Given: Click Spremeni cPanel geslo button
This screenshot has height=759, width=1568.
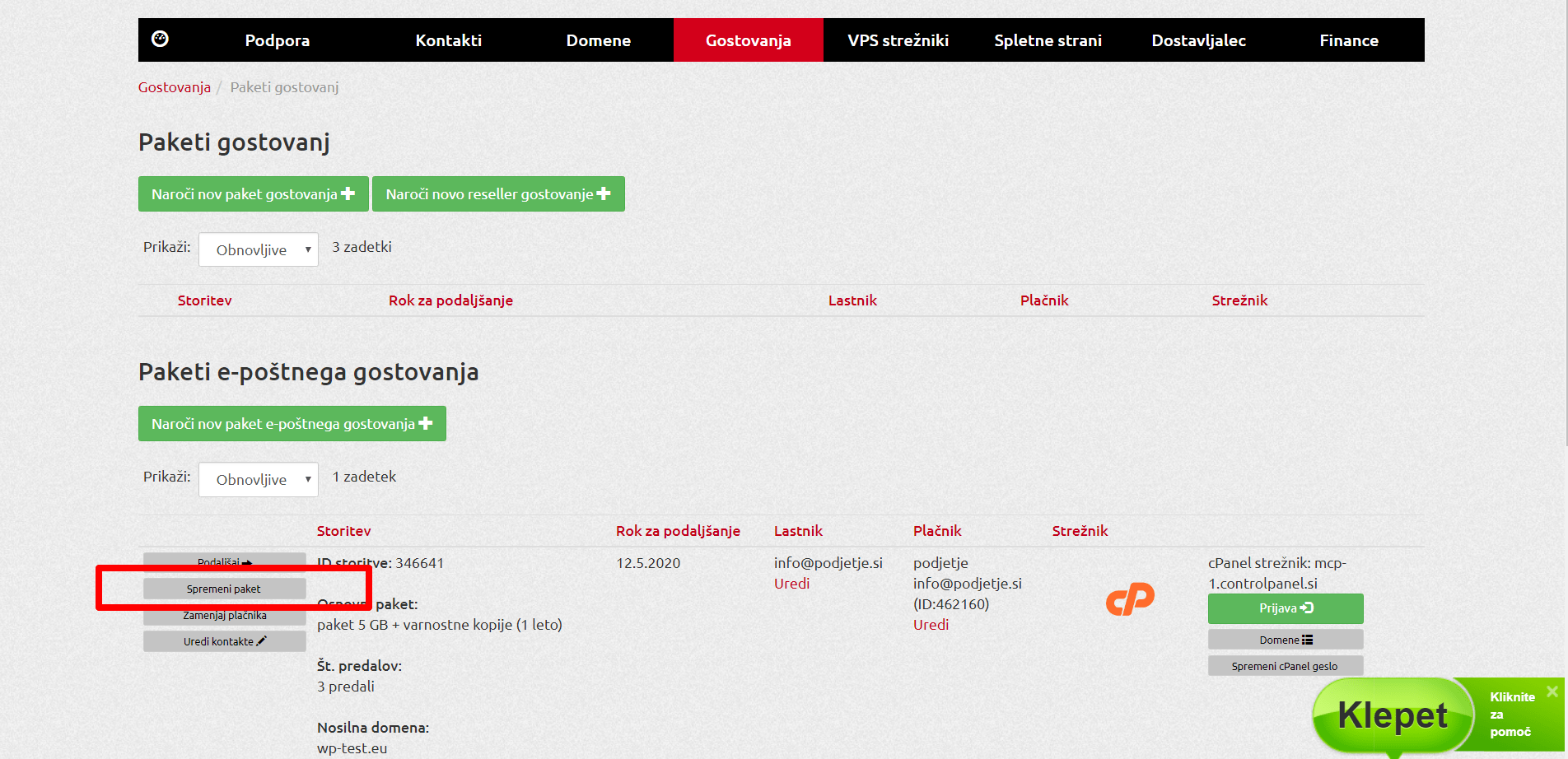Looking at the screenshot, I should point(1285,666).
